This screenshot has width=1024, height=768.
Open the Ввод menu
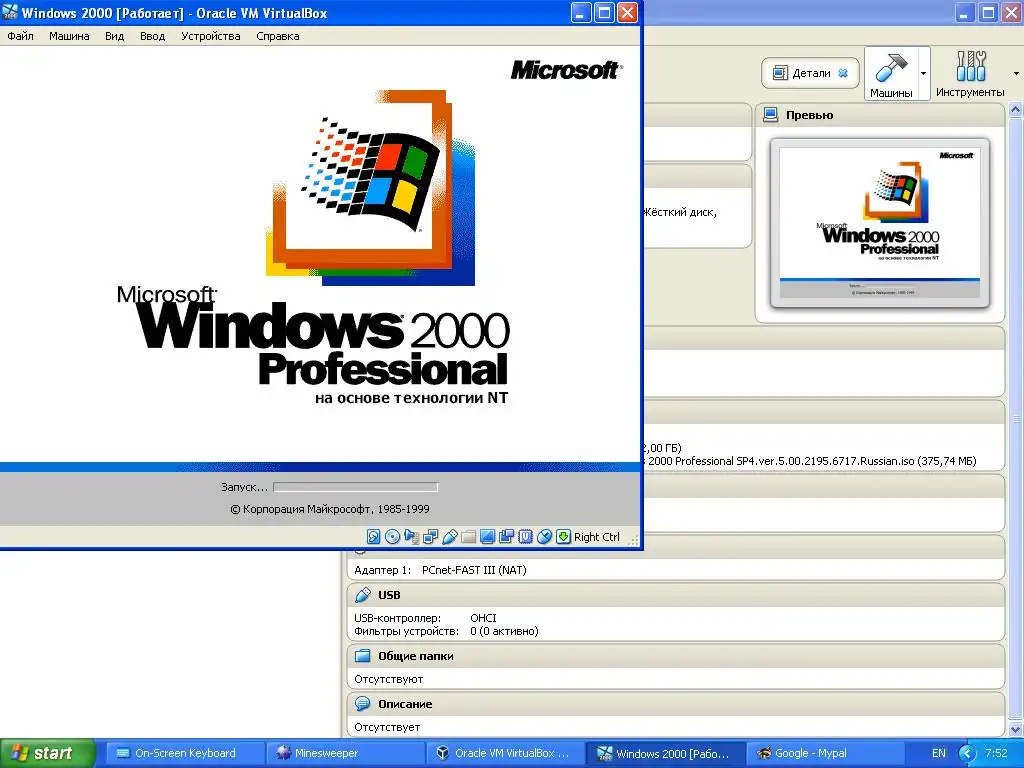[152, 36]
